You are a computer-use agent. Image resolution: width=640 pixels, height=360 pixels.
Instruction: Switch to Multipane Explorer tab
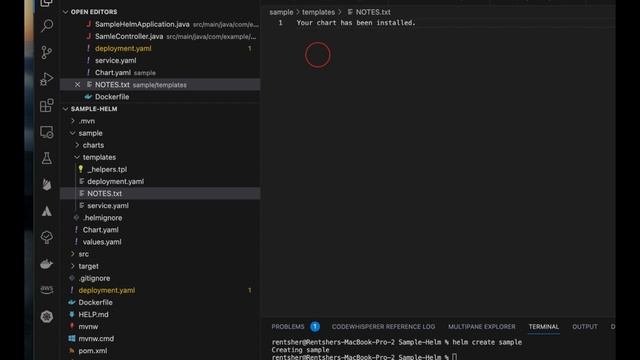click(x=482, y=327)
